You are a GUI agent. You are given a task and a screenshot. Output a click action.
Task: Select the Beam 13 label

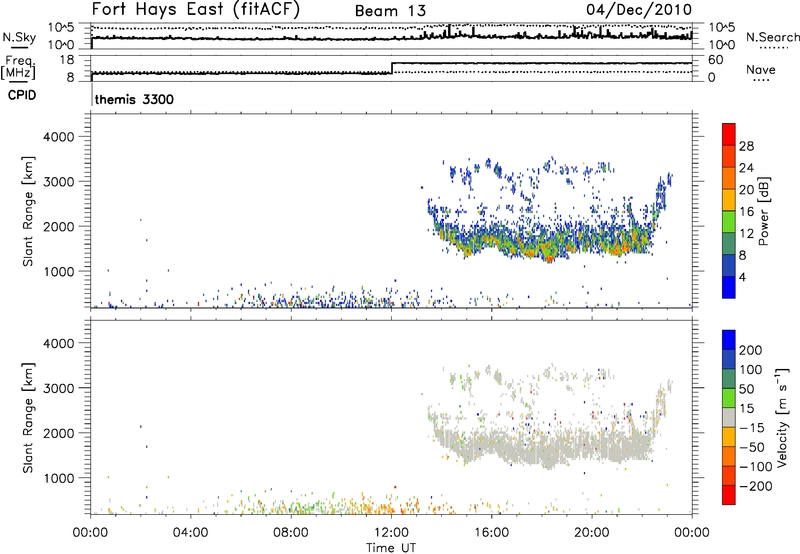click(x=390, y=11)
